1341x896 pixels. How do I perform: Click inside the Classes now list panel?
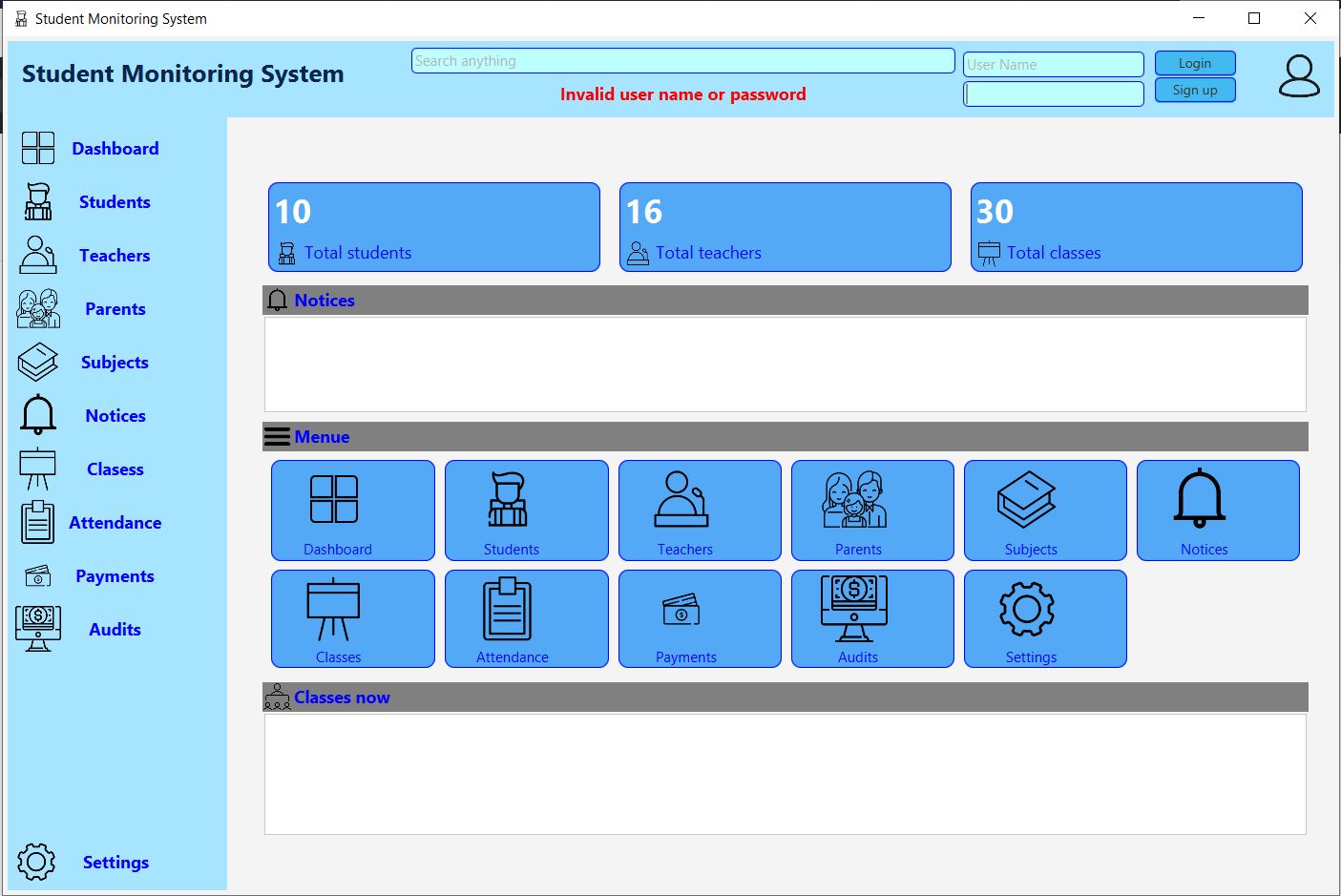click(x=786, y=775)
